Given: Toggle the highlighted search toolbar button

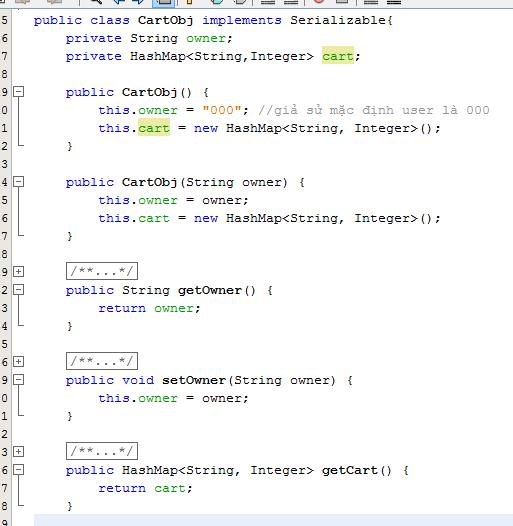Looking at the screenshot, I should [x=164, y=2].
